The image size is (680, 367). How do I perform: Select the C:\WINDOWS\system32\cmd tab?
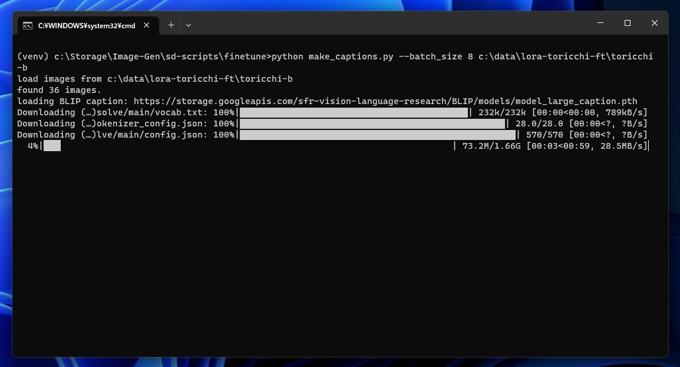[88, 26]
